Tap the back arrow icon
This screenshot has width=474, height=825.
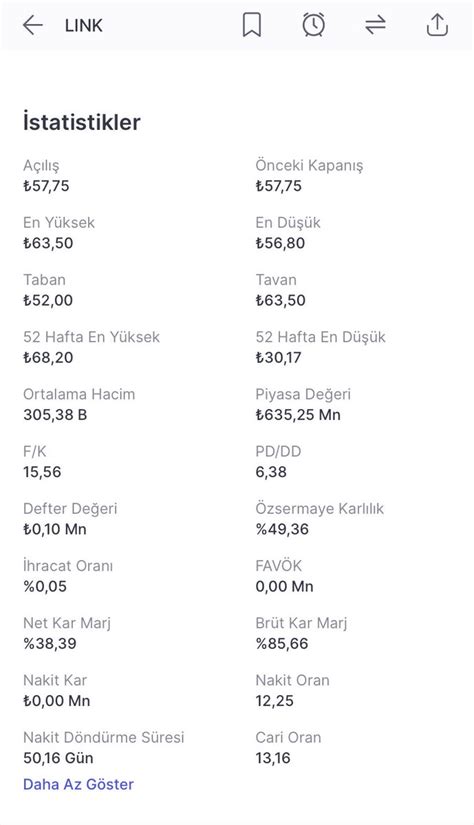(x=33, y=25)
